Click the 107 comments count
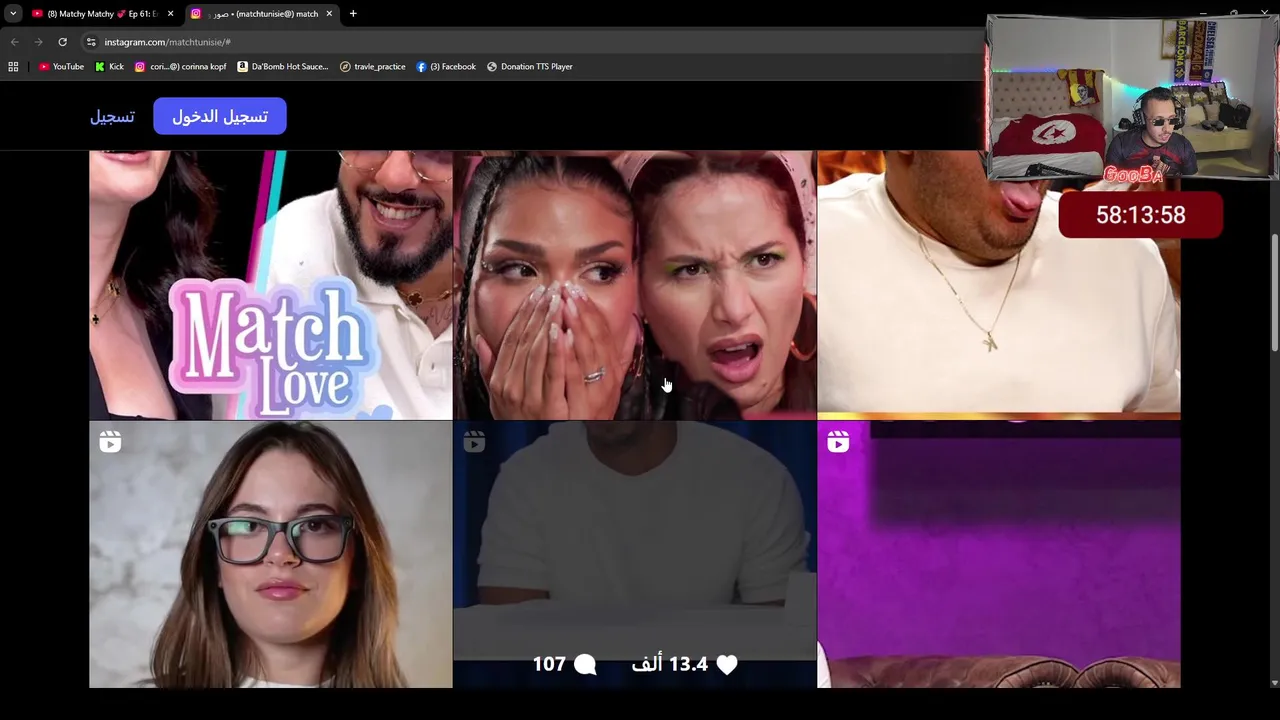This screenshot has height=720, width=1280. [x=549, y=664]
